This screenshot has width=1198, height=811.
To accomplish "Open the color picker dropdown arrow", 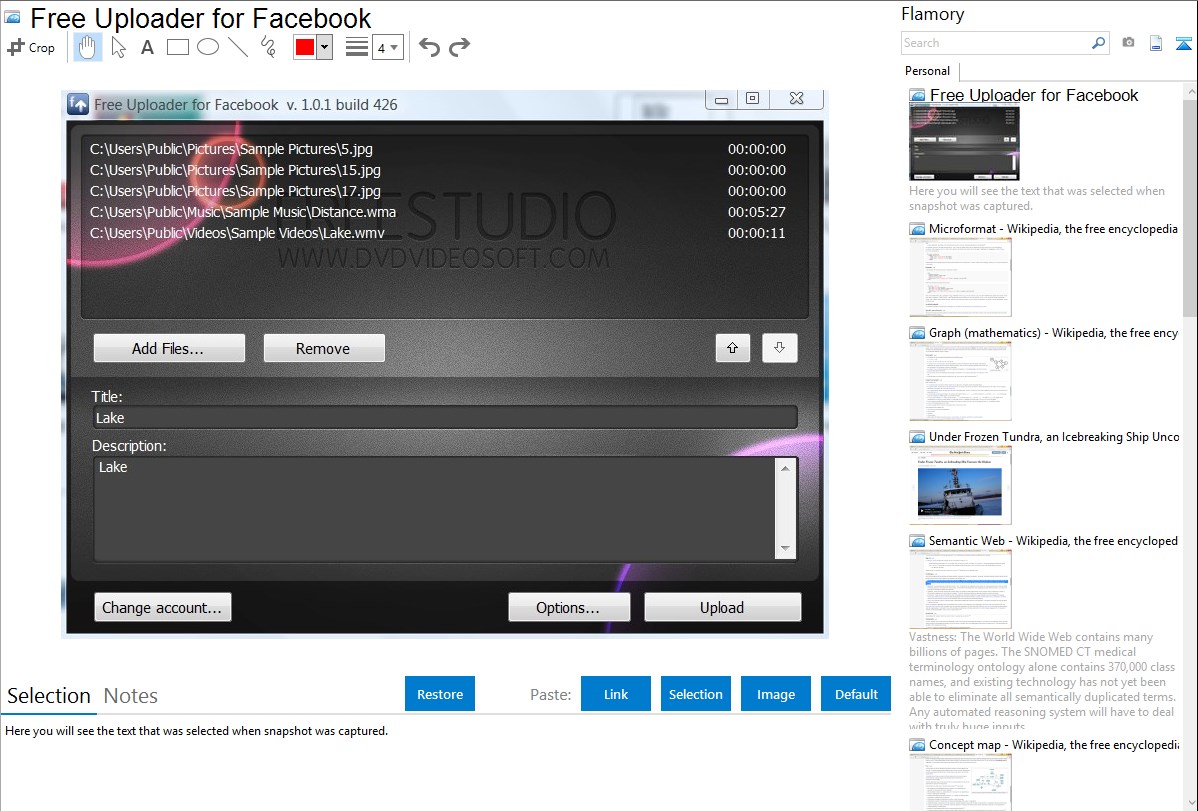I will pos(325,47).
